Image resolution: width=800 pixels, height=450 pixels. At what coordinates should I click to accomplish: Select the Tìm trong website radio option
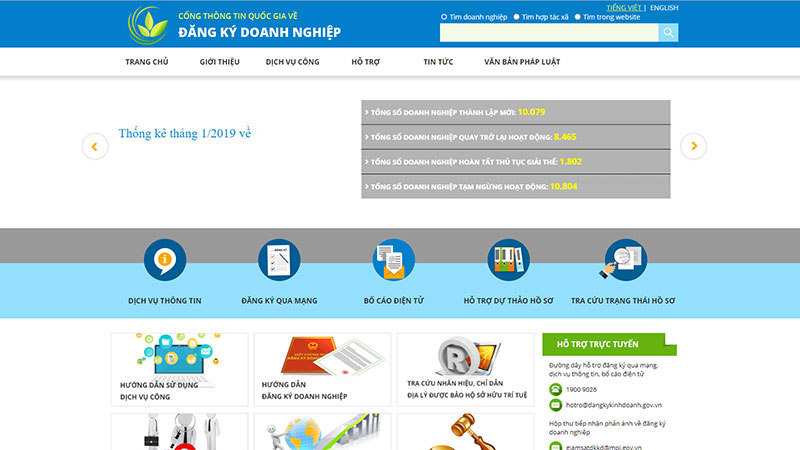click(578, 17)
